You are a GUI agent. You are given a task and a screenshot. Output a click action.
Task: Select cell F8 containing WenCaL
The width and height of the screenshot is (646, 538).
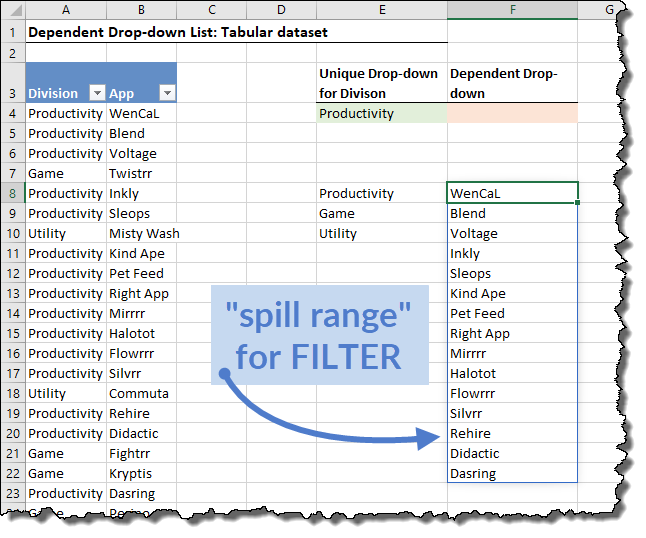click(x=512, y=193)
